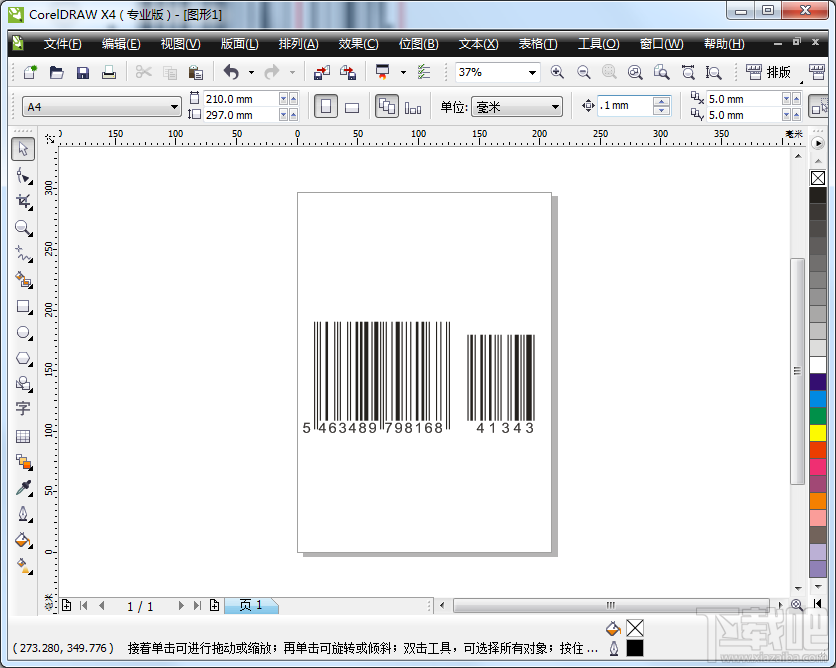
Task: Click the 排版 layout button
Action: 768,72
